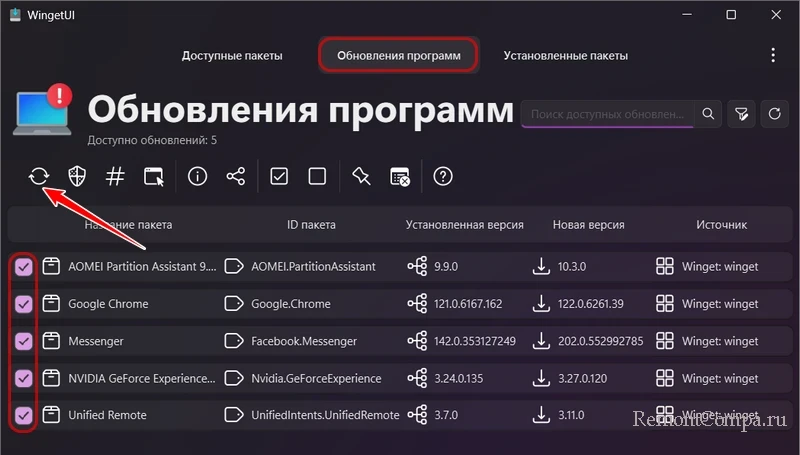Click Google Chrome package box icon
Image resolution: width=800 pixels, height=455 pixels.
click(51, 304)
